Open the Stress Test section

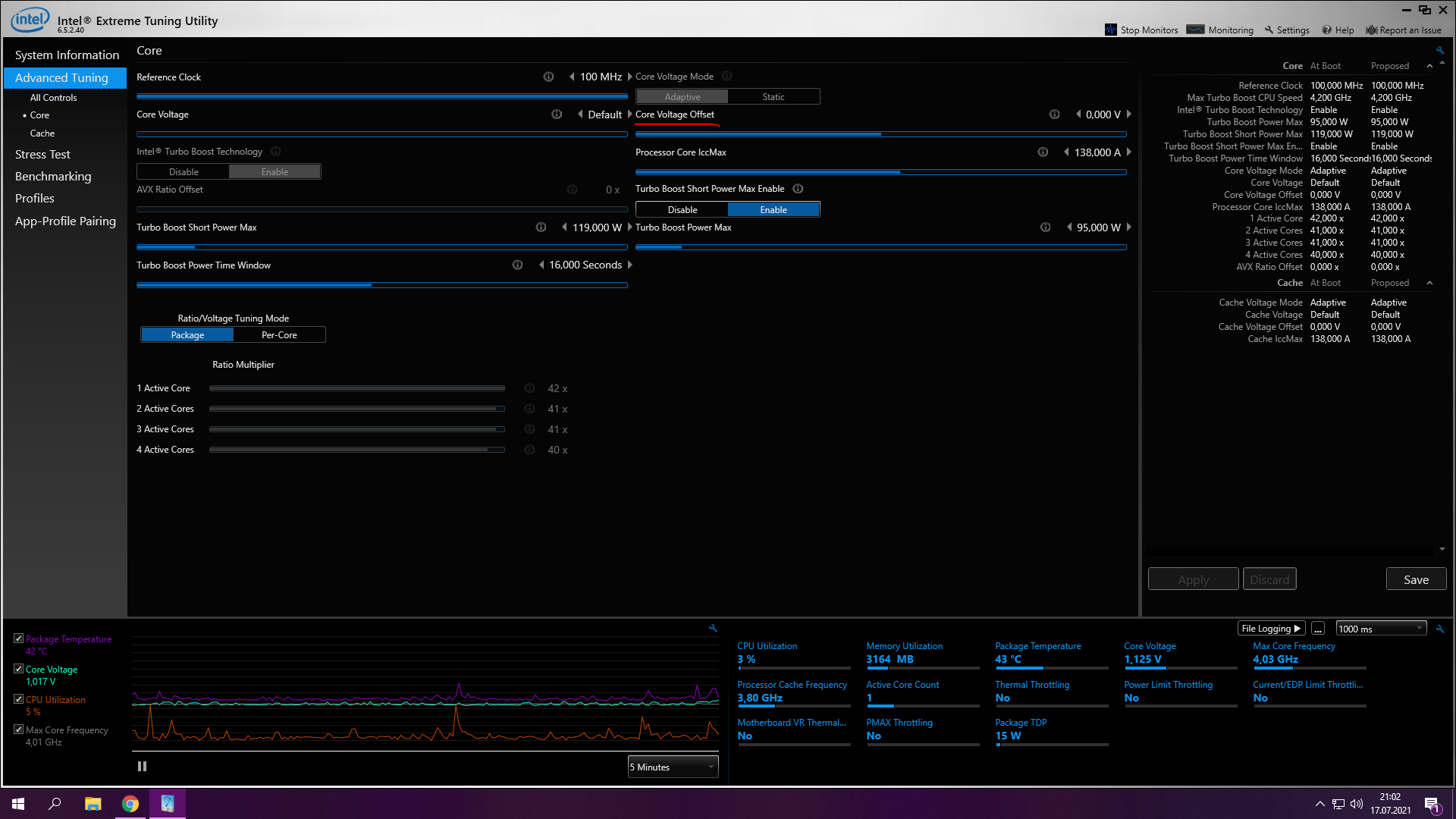click(42, 154)
